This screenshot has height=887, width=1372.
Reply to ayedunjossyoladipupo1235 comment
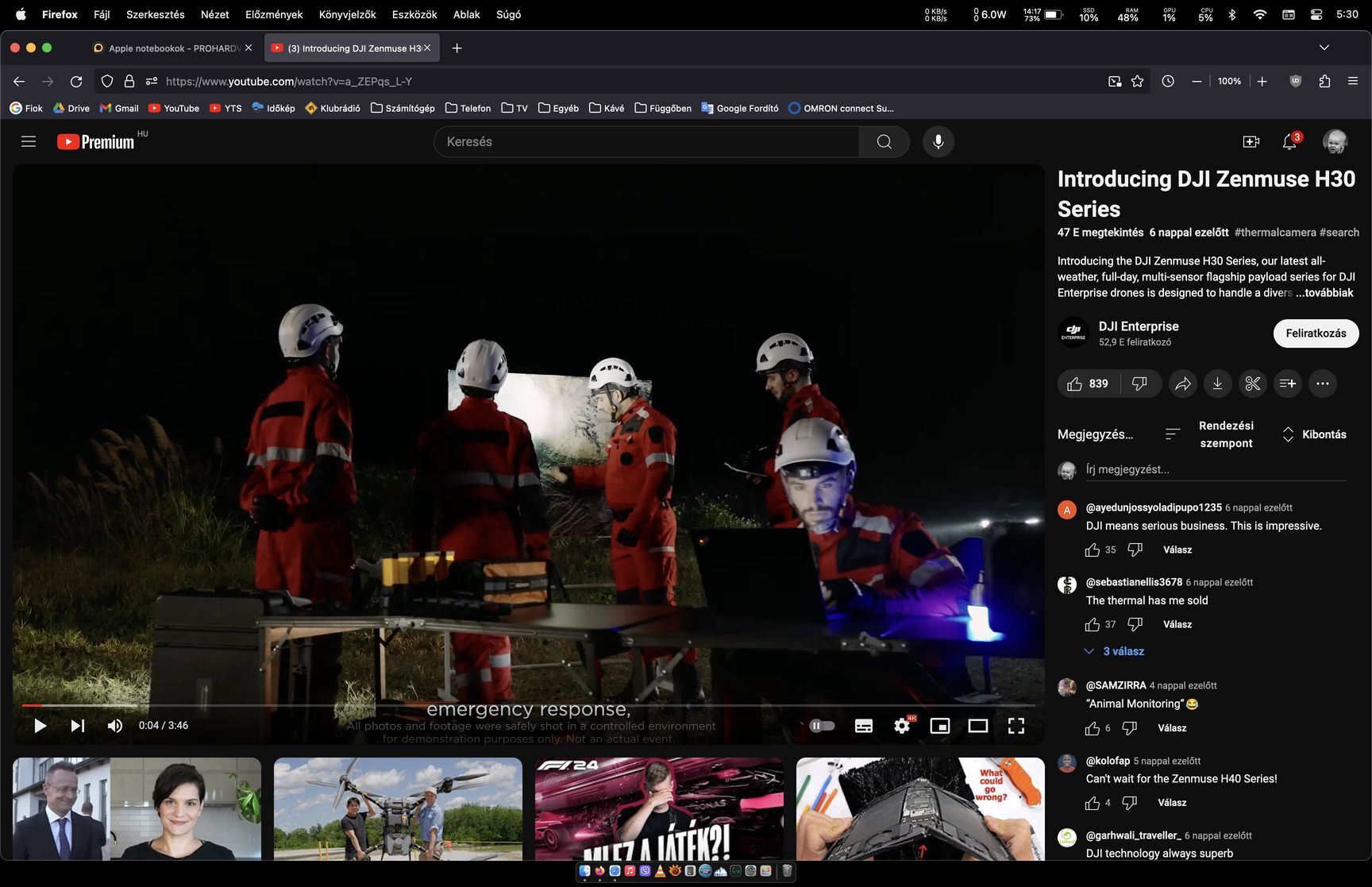click(1177, 550)
